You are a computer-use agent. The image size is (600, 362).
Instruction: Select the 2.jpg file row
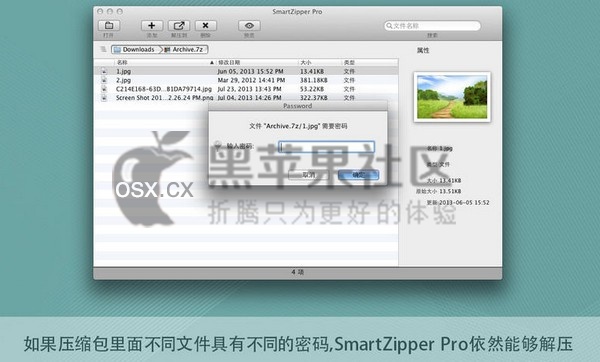coord(246,80)
